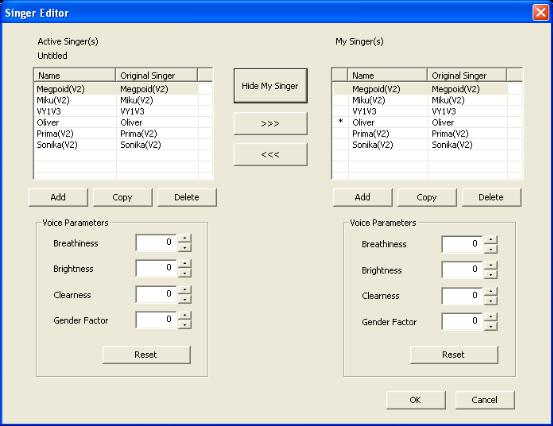Click the >>> transfer button
Screen dimensions: 553x426
coord(271,124)
